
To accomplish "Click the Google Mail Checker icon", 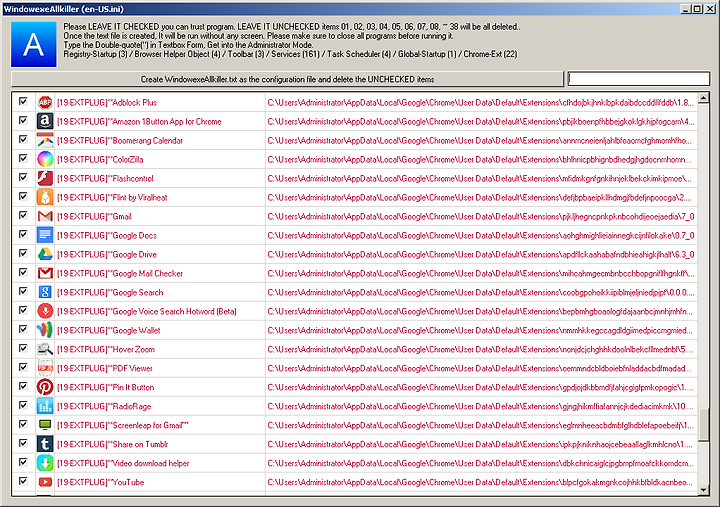I will [x=45, y=273].
